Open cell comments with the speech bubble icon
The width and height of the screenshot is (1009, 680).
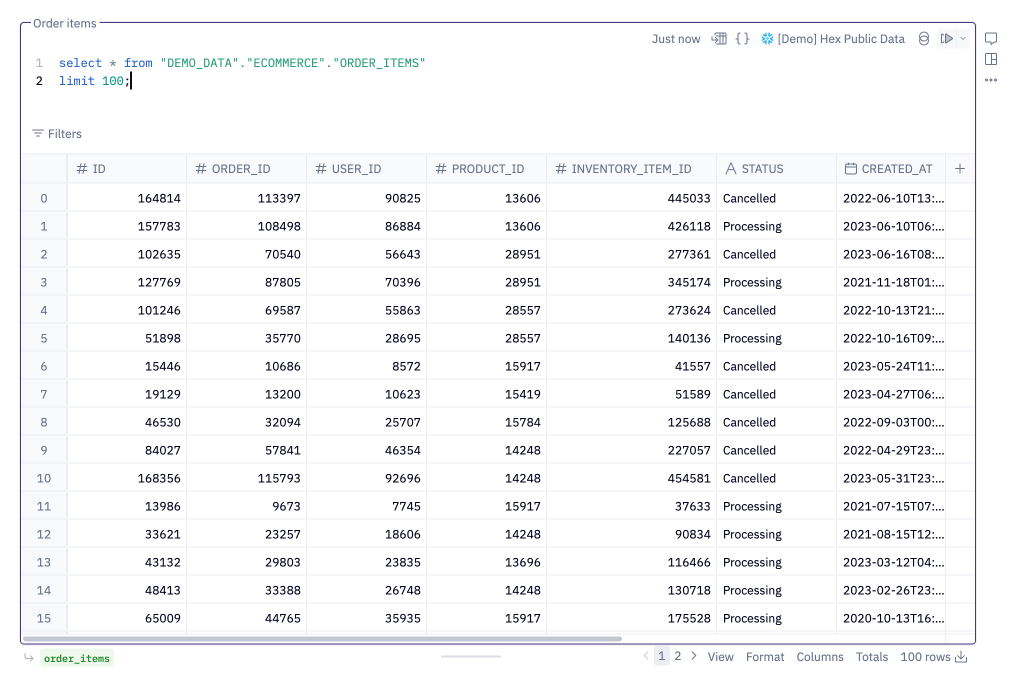[x=991, y=39]
